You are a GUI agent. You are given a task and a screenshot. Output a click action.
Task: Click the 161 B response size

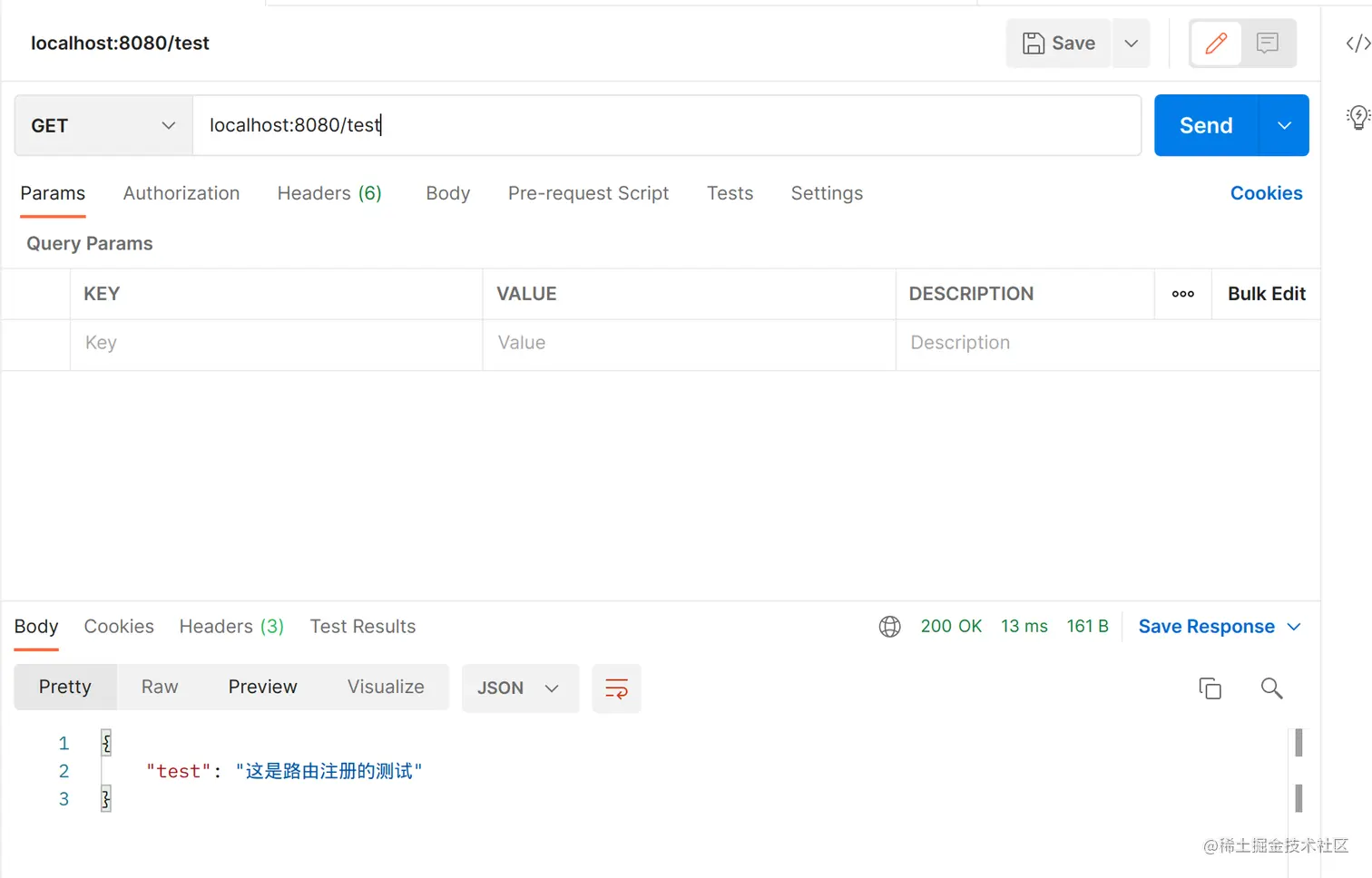[x=1088, y=627]
